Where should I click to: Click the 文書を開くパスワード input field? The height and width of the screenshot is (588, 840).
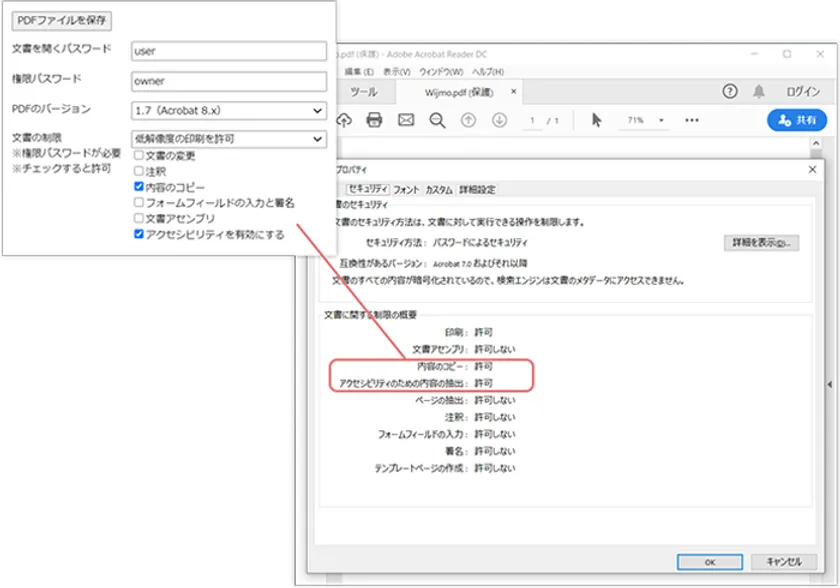(x=229, y=51)
